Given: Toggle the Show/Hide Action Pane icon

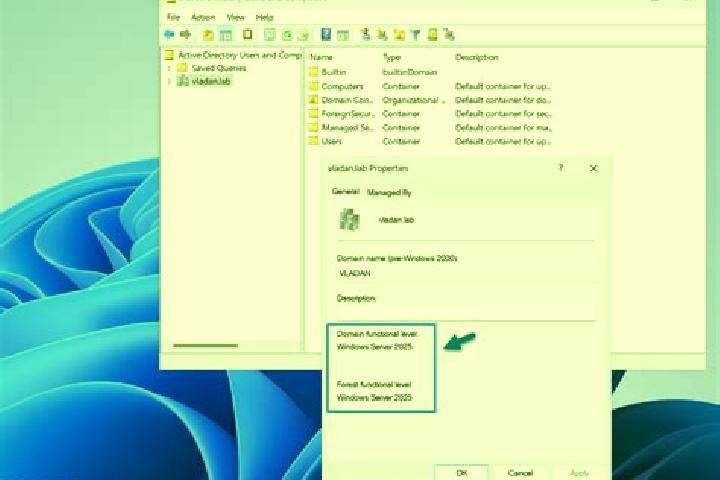Looking at the screenshot, I should 343,35.
